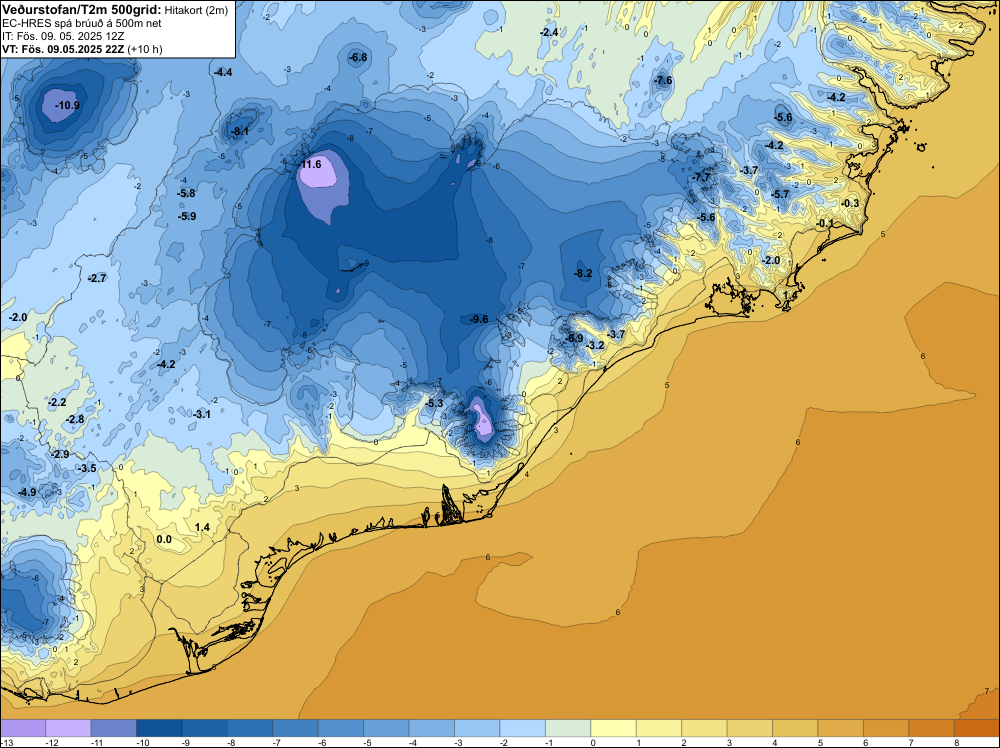Click the -8.1 temperature value
This screenshot has width=1000, height=748.
[239, 131]
